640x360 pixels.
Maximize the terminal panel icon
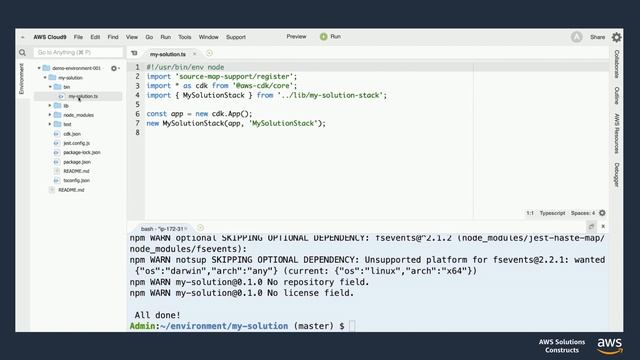coord(591,227)
